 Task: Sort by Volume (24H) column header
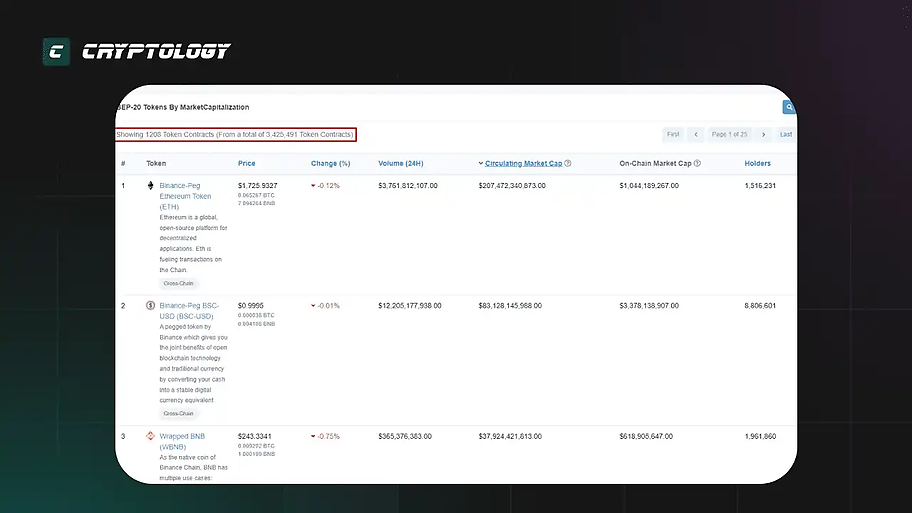[x=401, y=163]
